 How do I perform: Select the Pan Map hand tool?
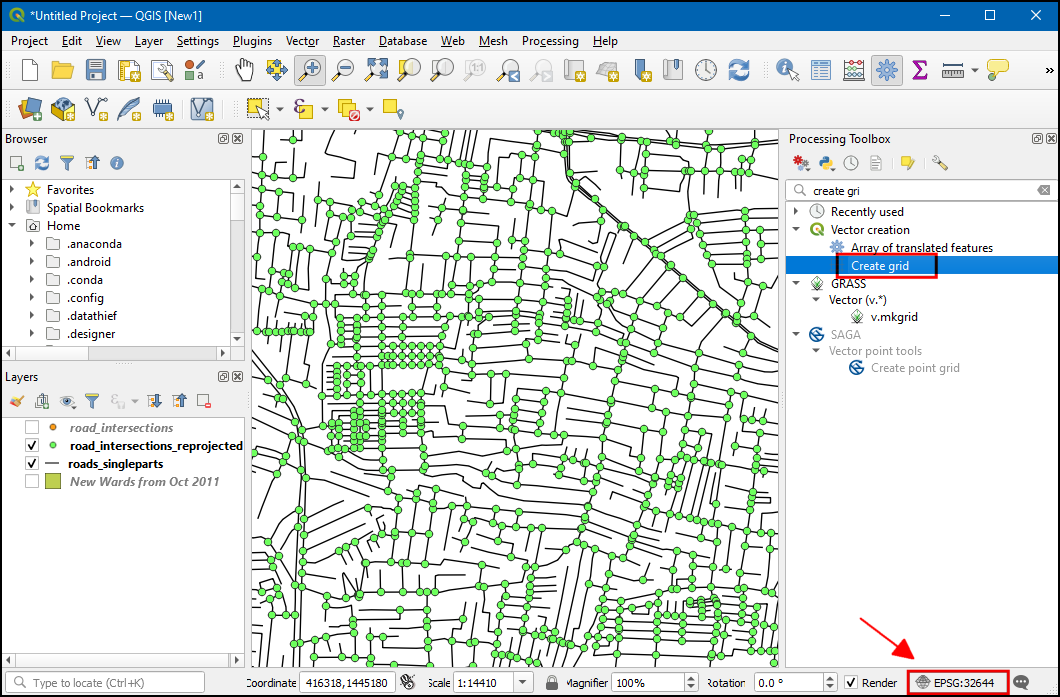(x=244, y=70)
